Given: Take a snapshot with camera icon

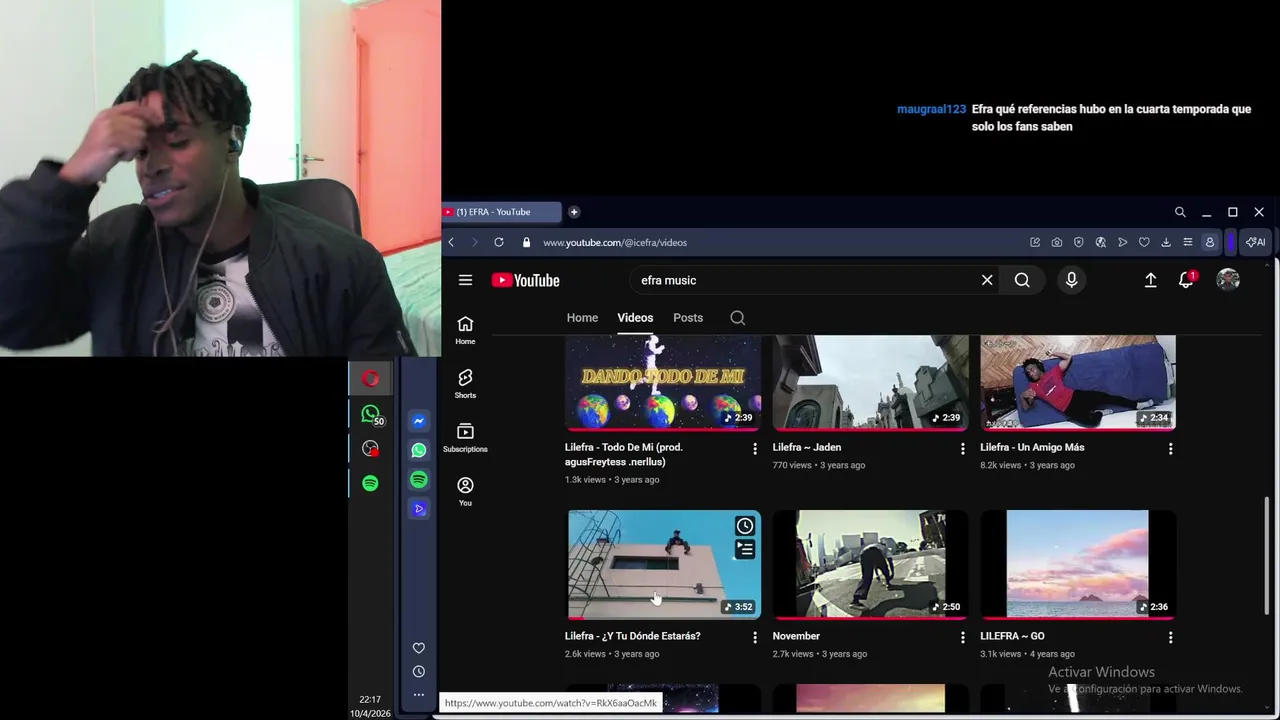Looking at the screenshot, I should point(1057,242).
